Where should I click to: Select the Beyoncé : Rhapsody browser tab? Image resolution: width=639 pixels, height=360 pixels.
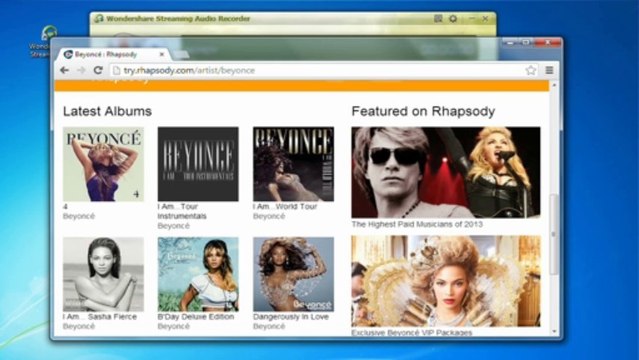(x=113, y=54)
